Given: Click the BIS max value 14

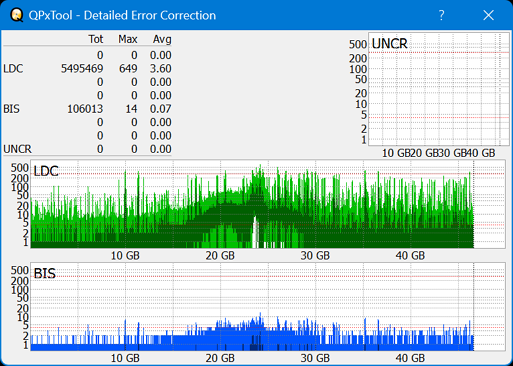Looking at the screenshot, I should tap(131, 109).
